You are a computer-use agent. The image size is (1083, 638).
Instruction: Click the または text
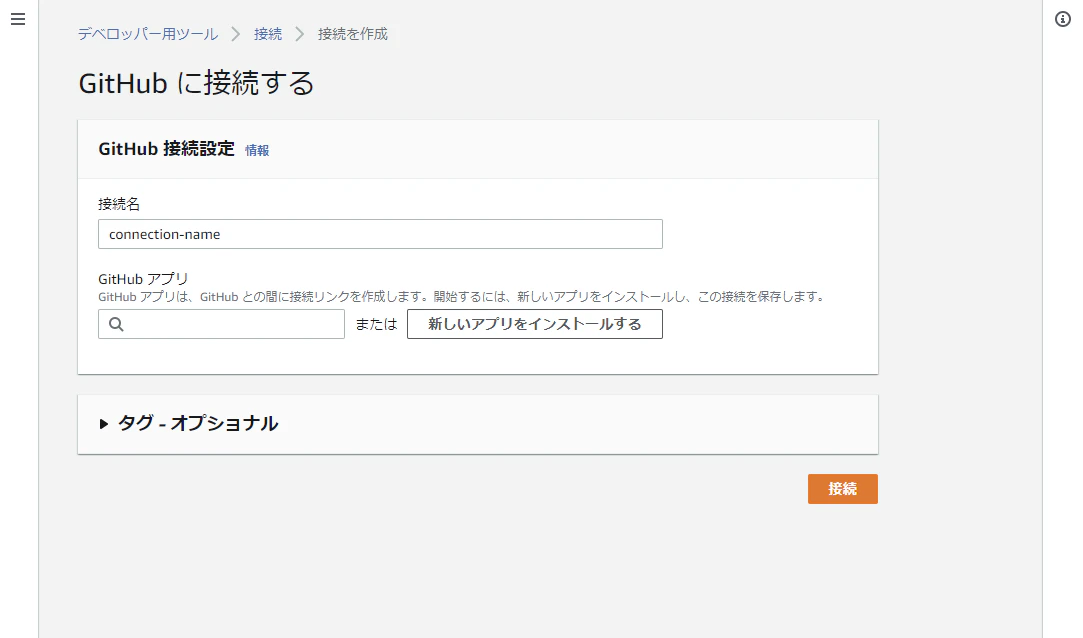pyautogui.click(x=376, y=325)
